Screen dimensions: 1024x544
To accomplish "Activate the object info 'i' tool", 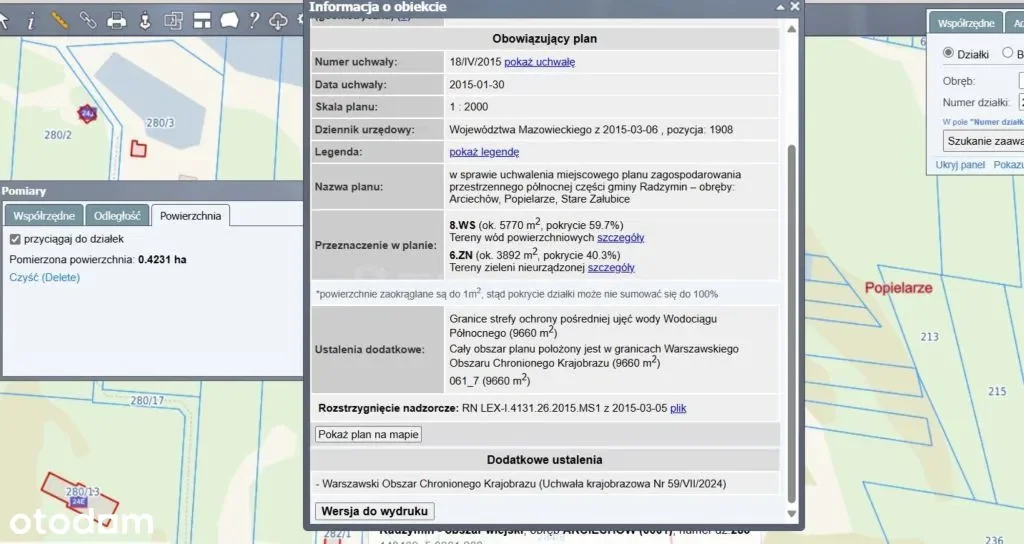I will [x=31, y=20].
